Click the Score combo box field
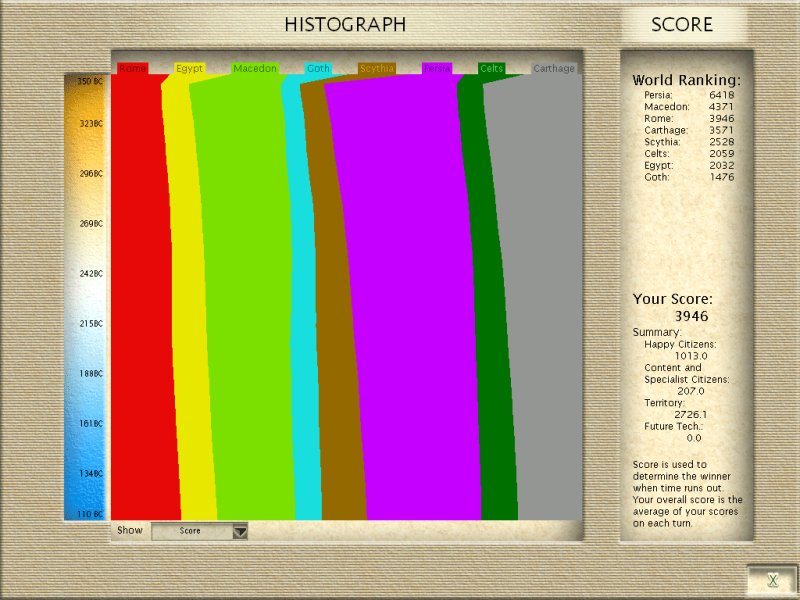 click(191, 531)
